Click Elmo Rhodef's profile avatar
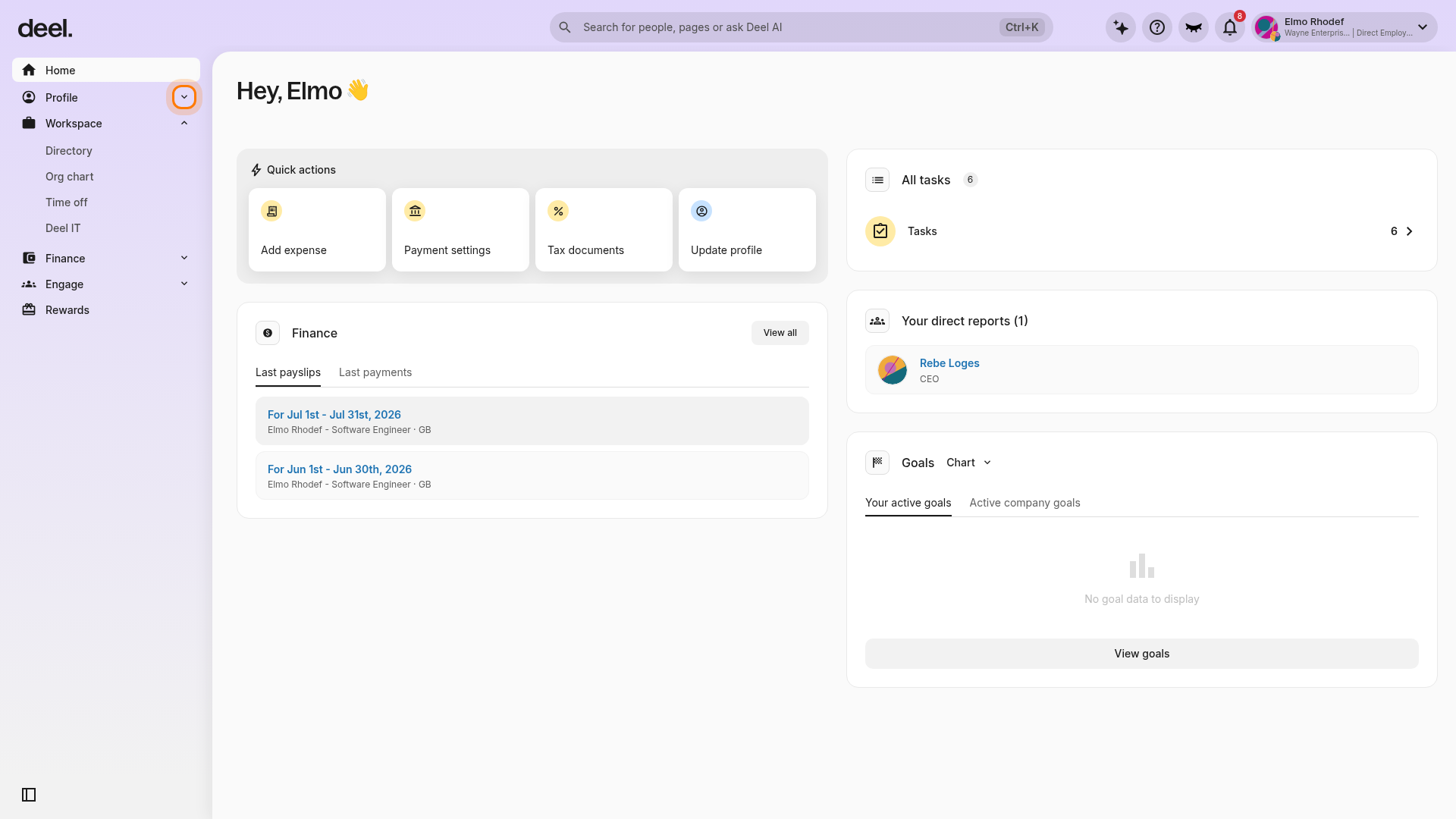 [1266, 27]
